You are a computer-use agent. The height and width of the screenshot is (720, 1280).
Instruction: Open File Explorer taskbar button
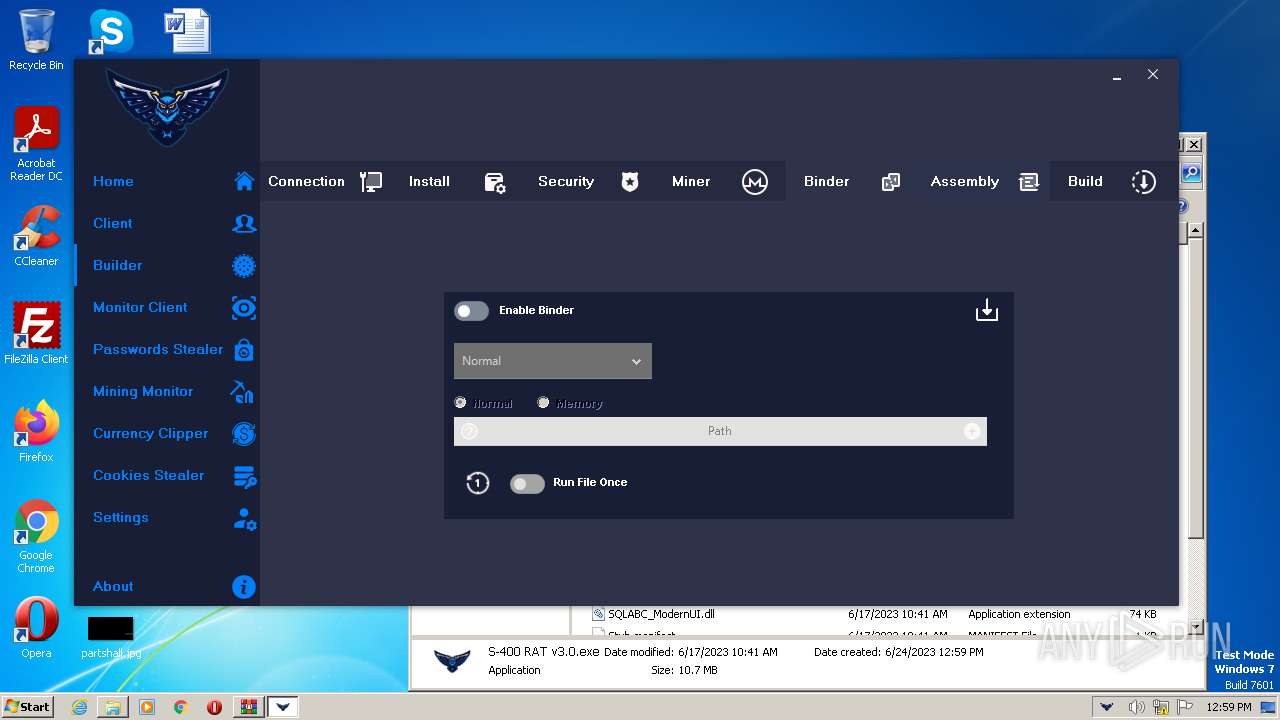[113, 707]
